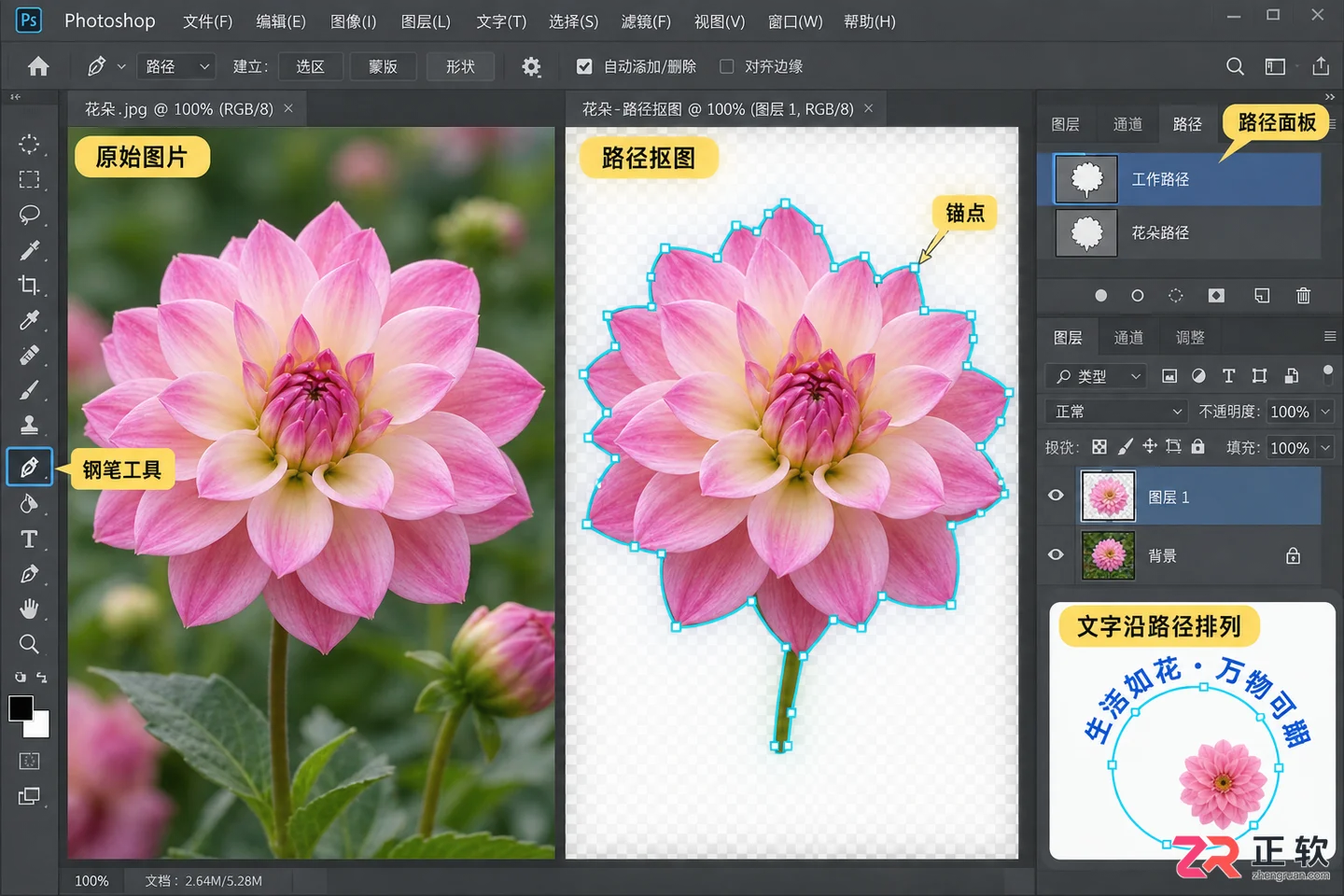The image size is (1344, 896).
Task: Activate the Crop tool
Action: tap(29, 285)
